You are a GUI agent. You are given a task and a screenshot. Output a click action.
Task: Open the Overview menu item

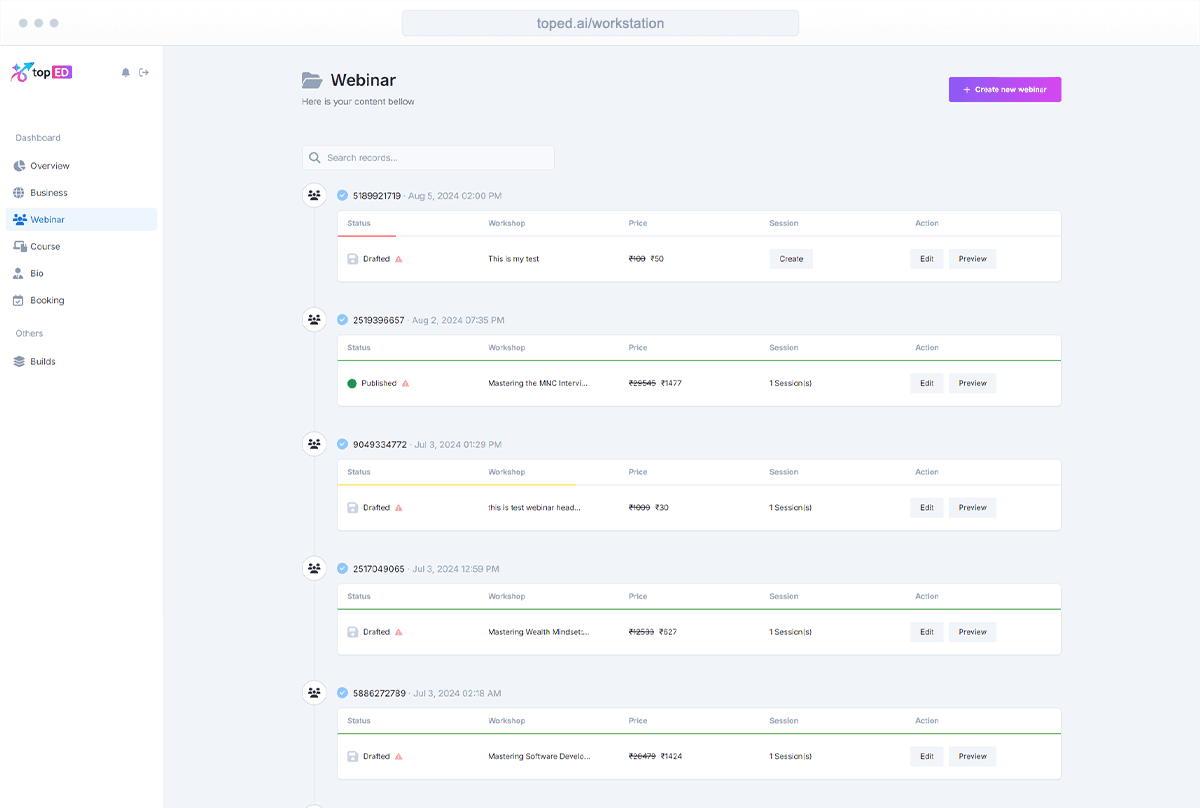pos(50,166)
